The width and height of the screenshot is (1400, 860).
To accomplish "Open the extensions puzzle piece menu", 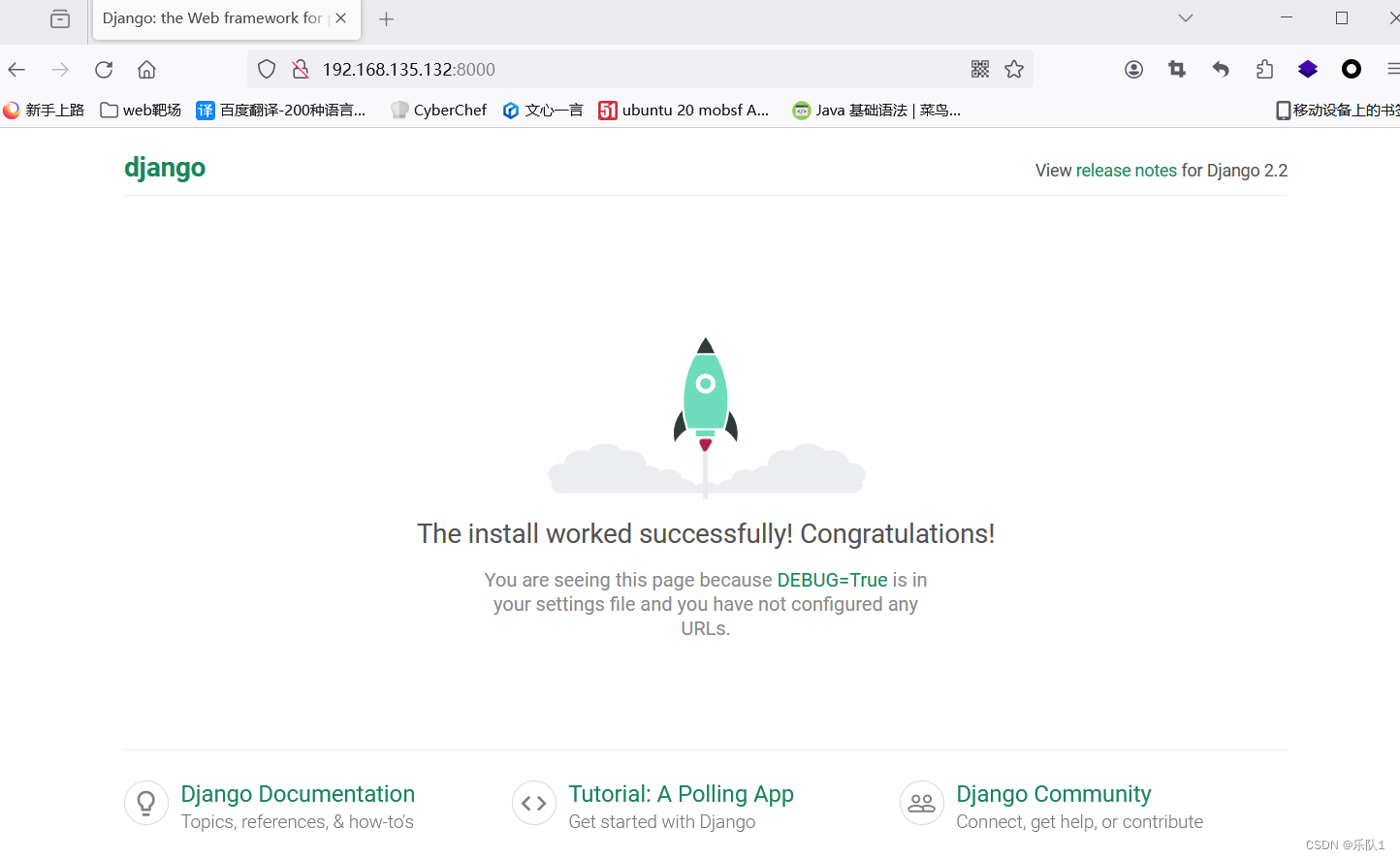I will coord(1264,69).
